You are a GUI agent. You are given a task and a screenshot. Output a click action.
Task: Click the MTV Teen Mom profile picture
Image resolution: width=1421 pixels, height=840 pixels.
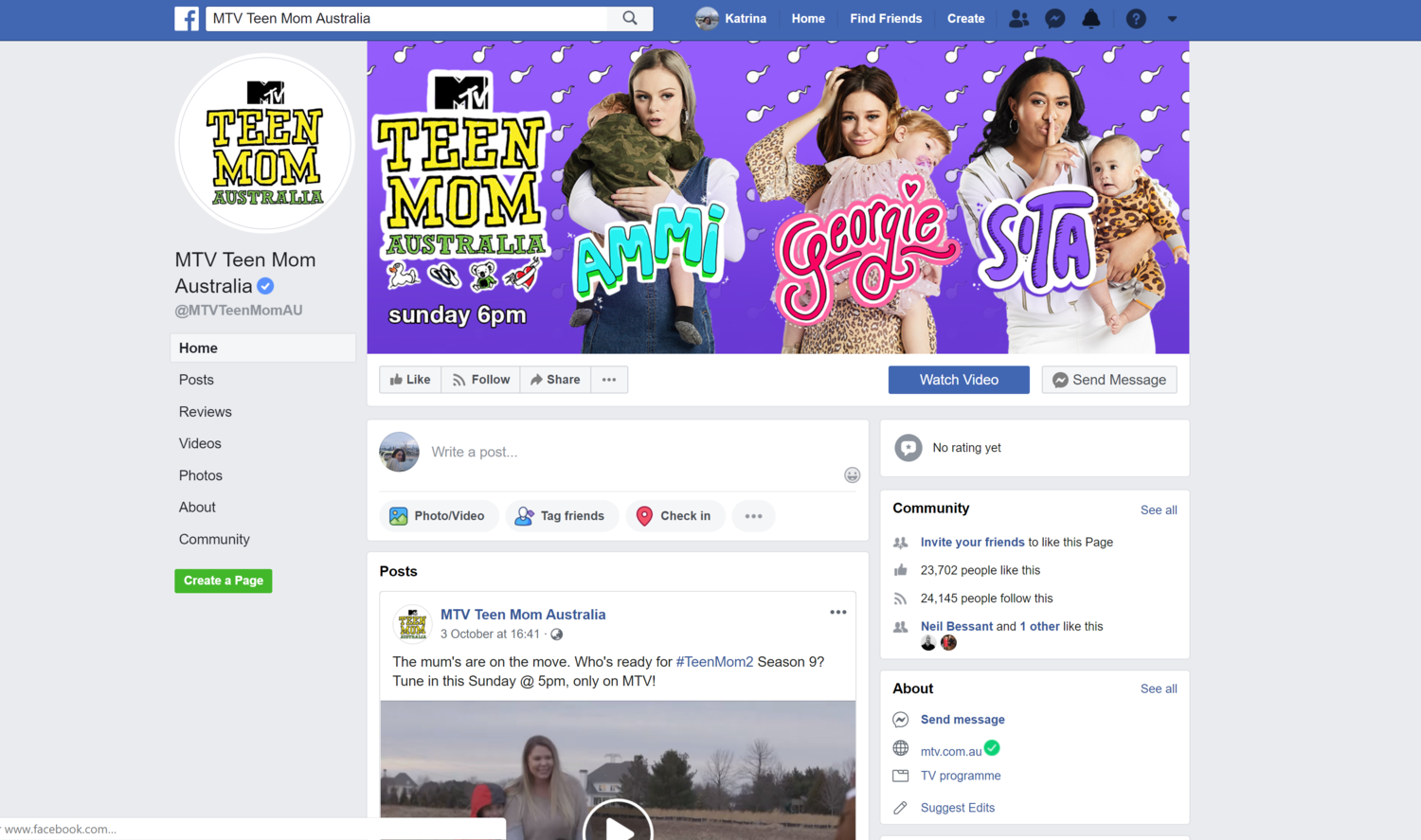(x=265, y=144)
